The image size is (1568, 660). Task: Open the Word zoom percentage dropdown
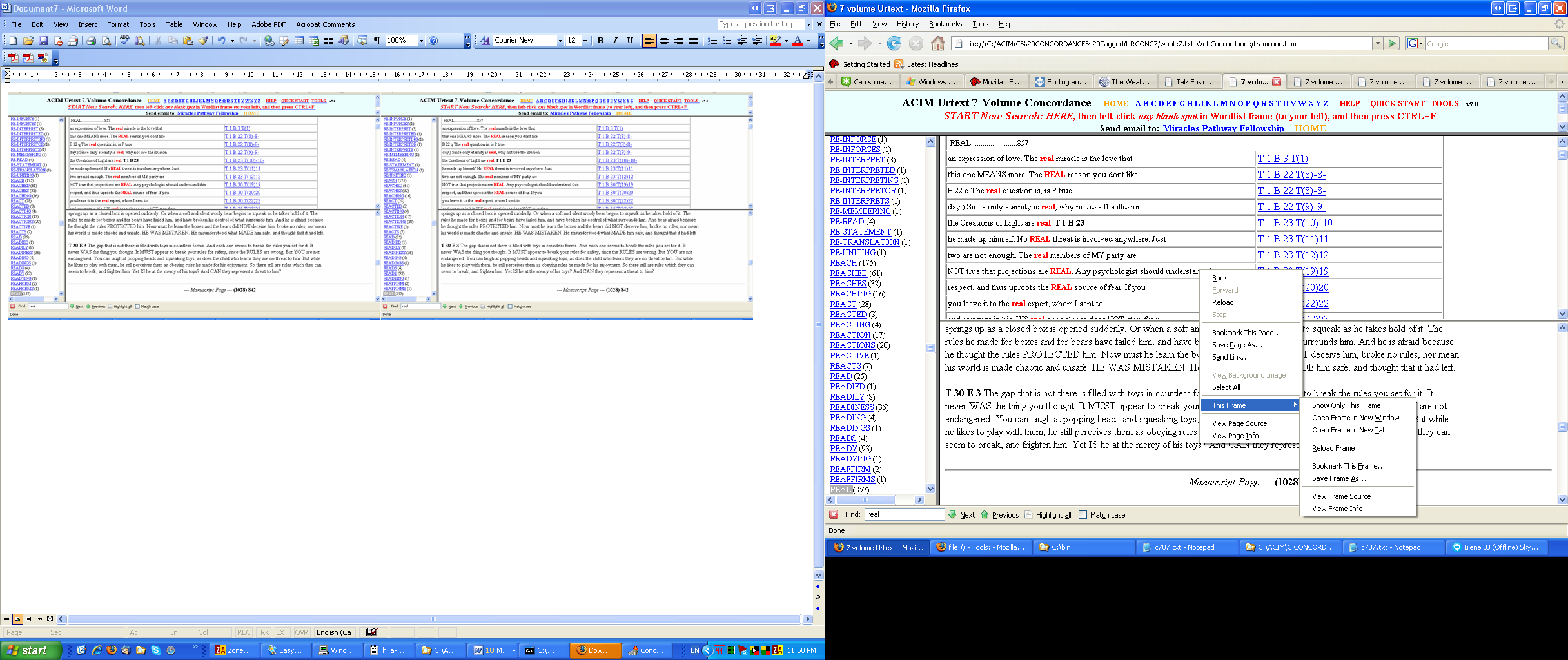pos(421,41)
